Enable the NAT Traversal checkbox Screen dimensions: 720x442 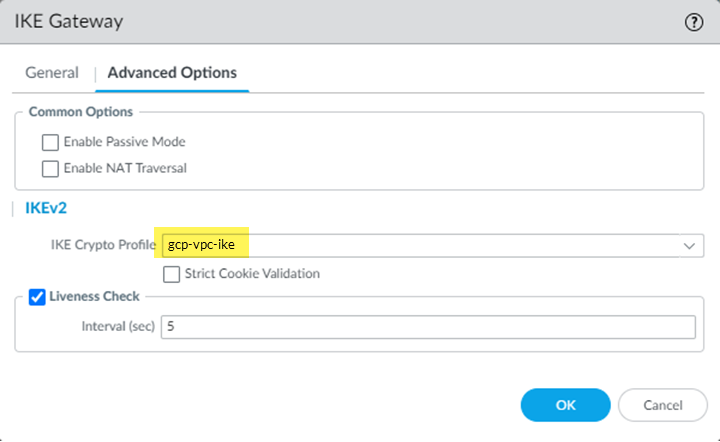tap(50, 168)
